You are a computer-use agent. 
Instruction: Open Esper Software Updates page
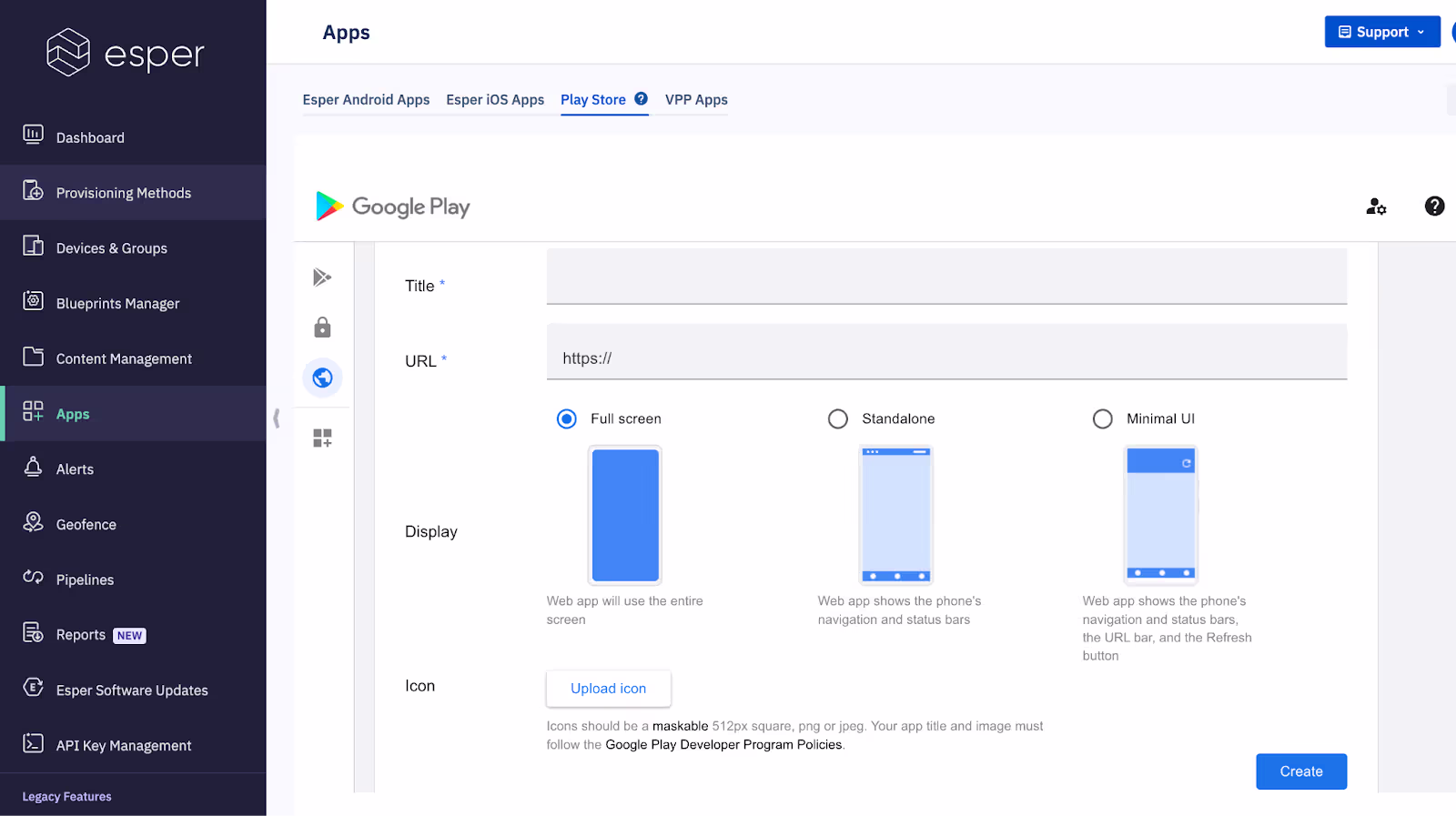(133, 690)
